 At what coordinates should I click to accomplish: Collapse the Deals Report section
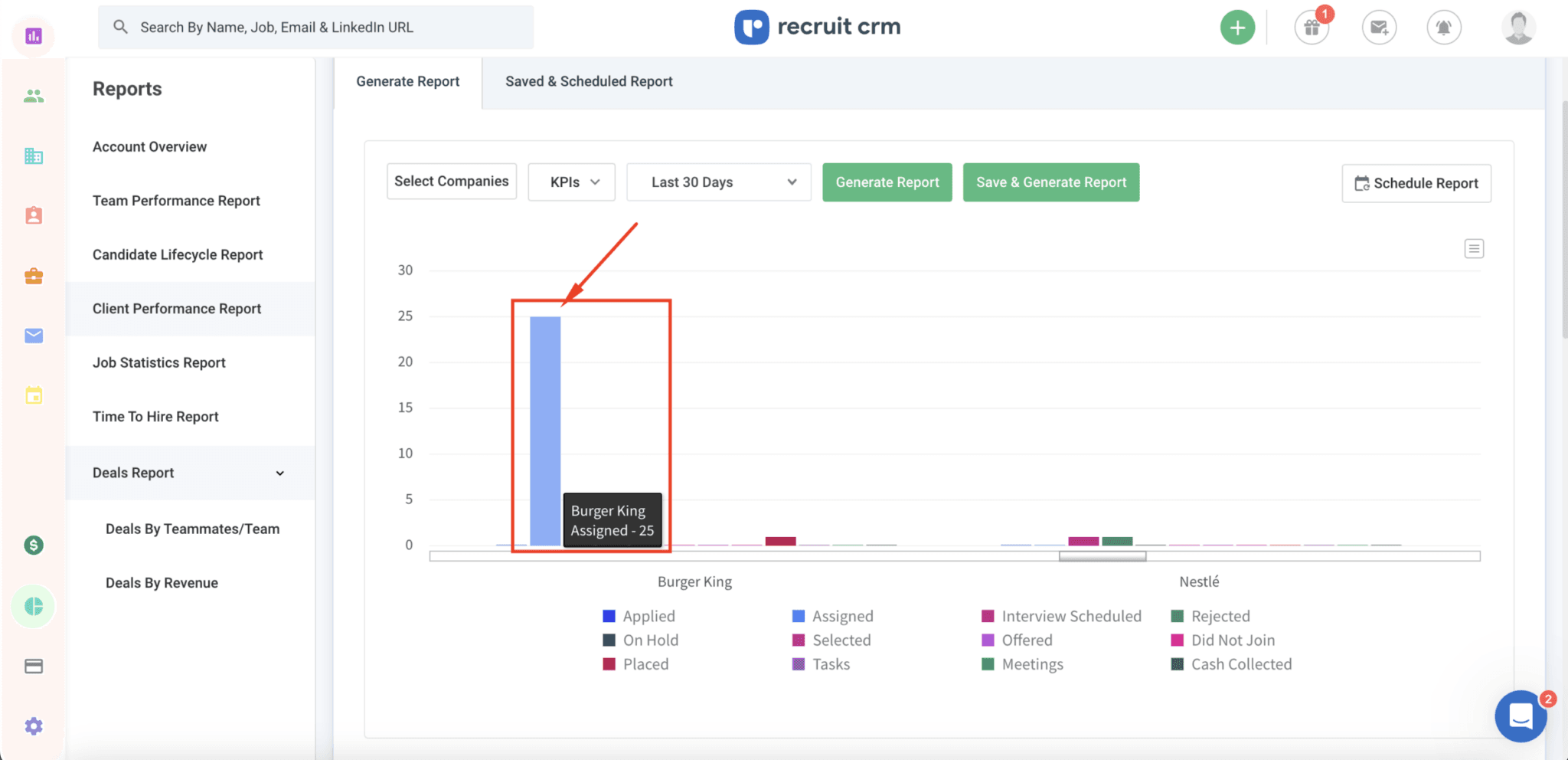(281, 473)
